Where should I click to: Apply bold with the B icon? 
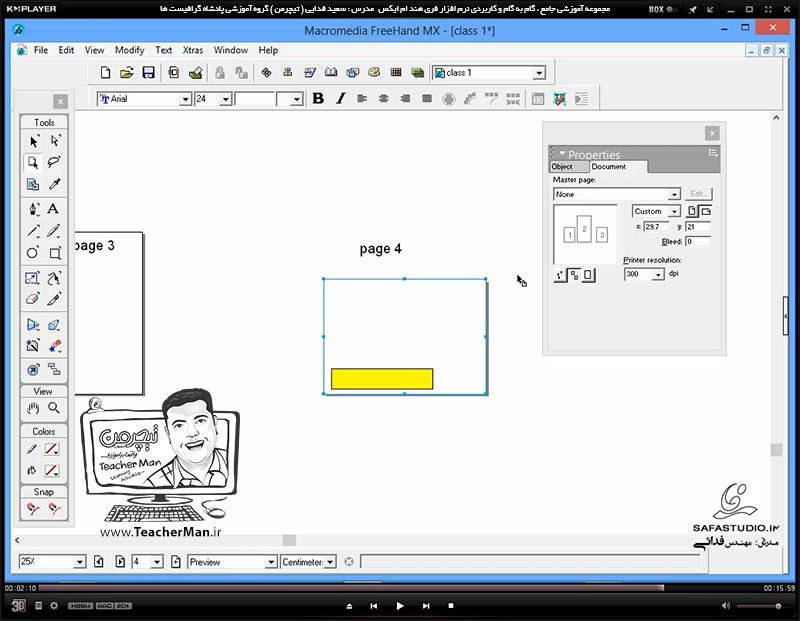[318, 98]
